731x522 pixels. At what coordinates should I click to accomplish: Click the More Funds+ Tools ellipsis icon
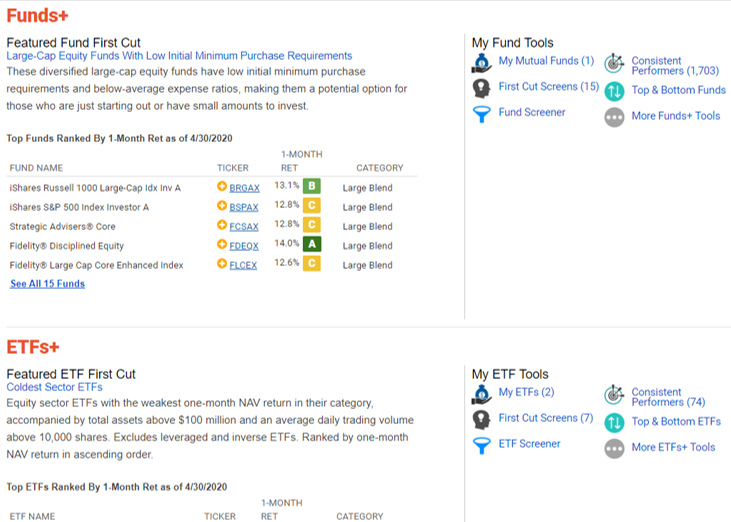coord(614,117)
